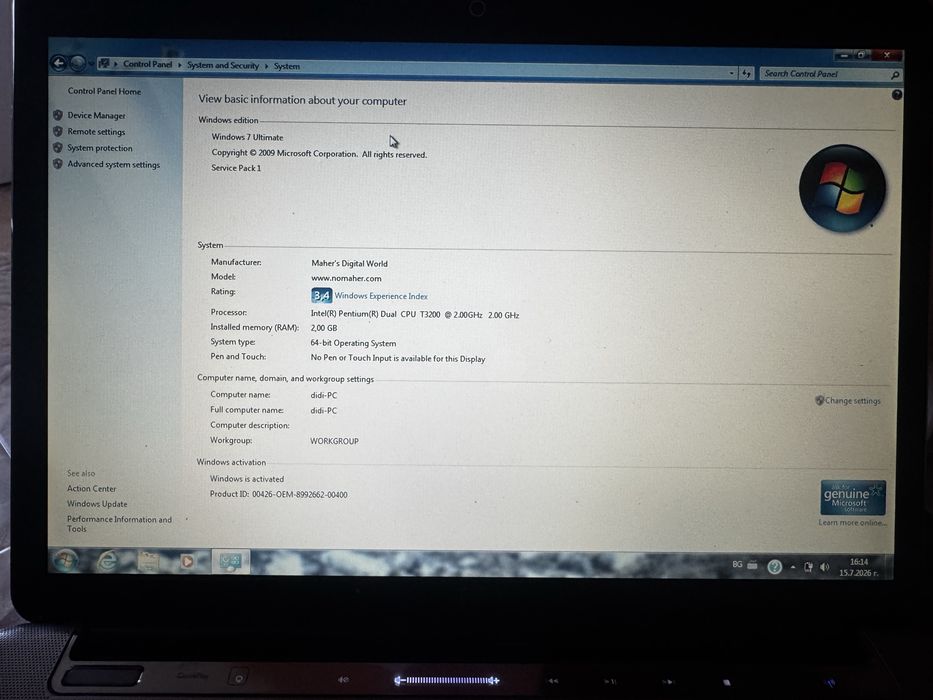933x700 pixels.
Task: Select the WORKGROUP value text
Action: [x=334, y=441]
